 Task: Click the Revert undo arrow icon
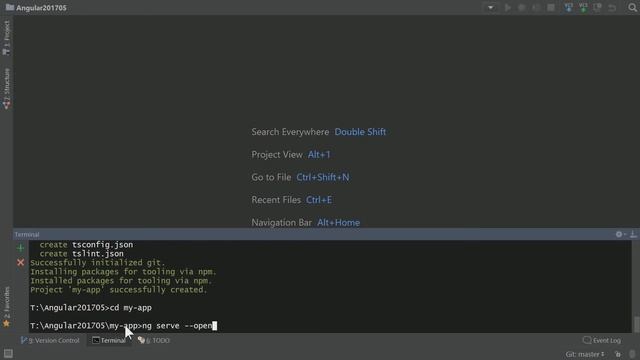pyautogui.click(x=612, y=7)
